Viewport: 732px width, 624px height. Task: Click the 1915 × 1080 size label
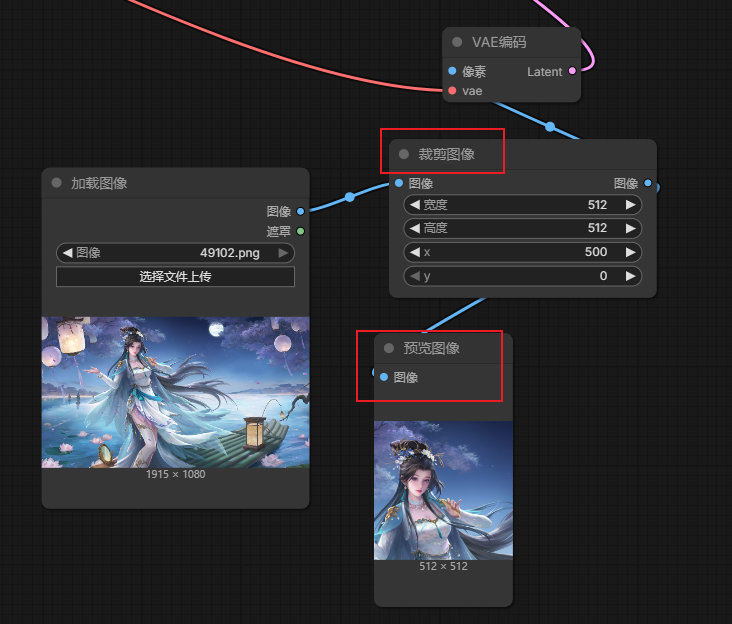(175, 474)
